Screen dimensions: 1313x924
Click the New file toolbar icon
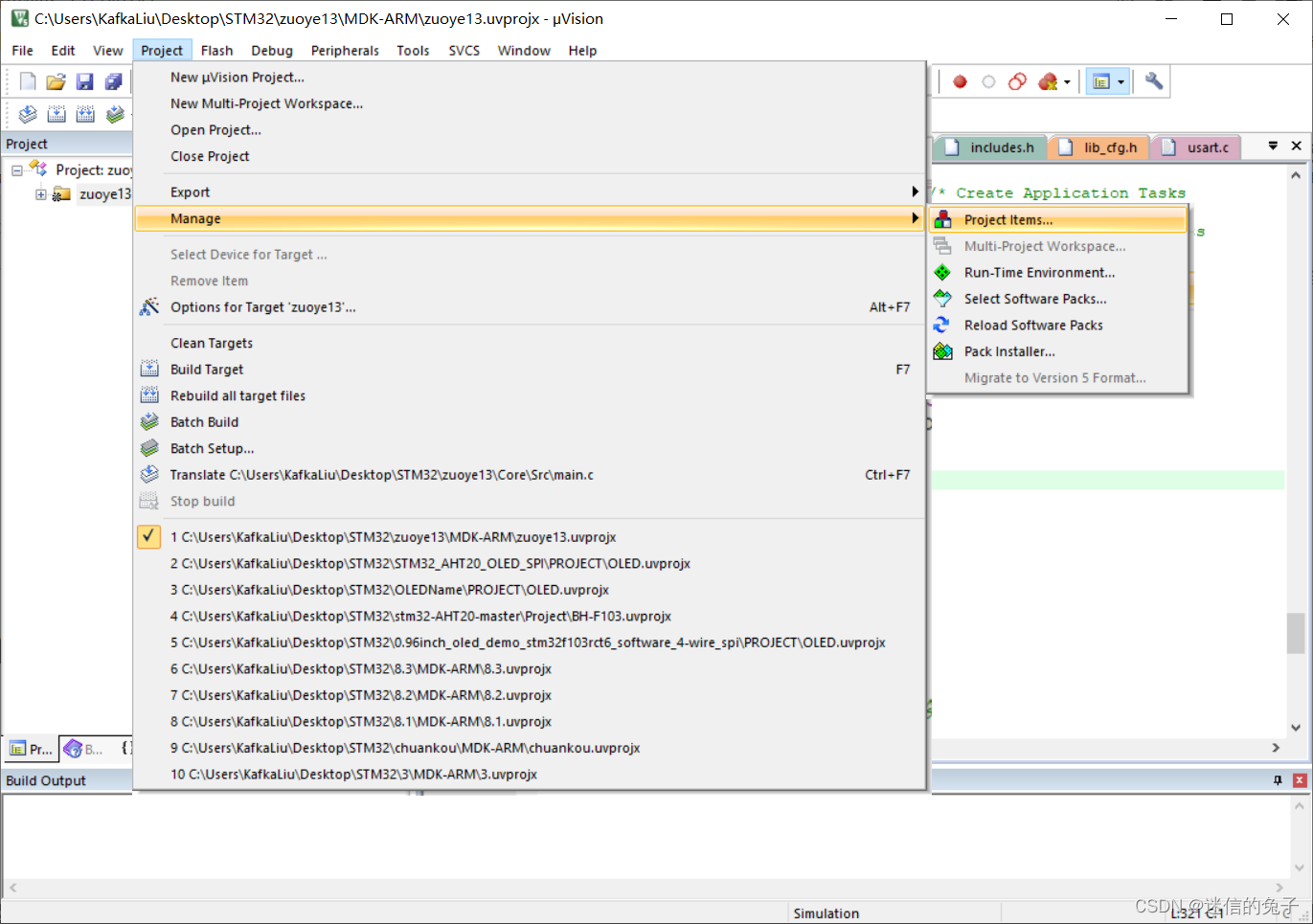point(28,81)
